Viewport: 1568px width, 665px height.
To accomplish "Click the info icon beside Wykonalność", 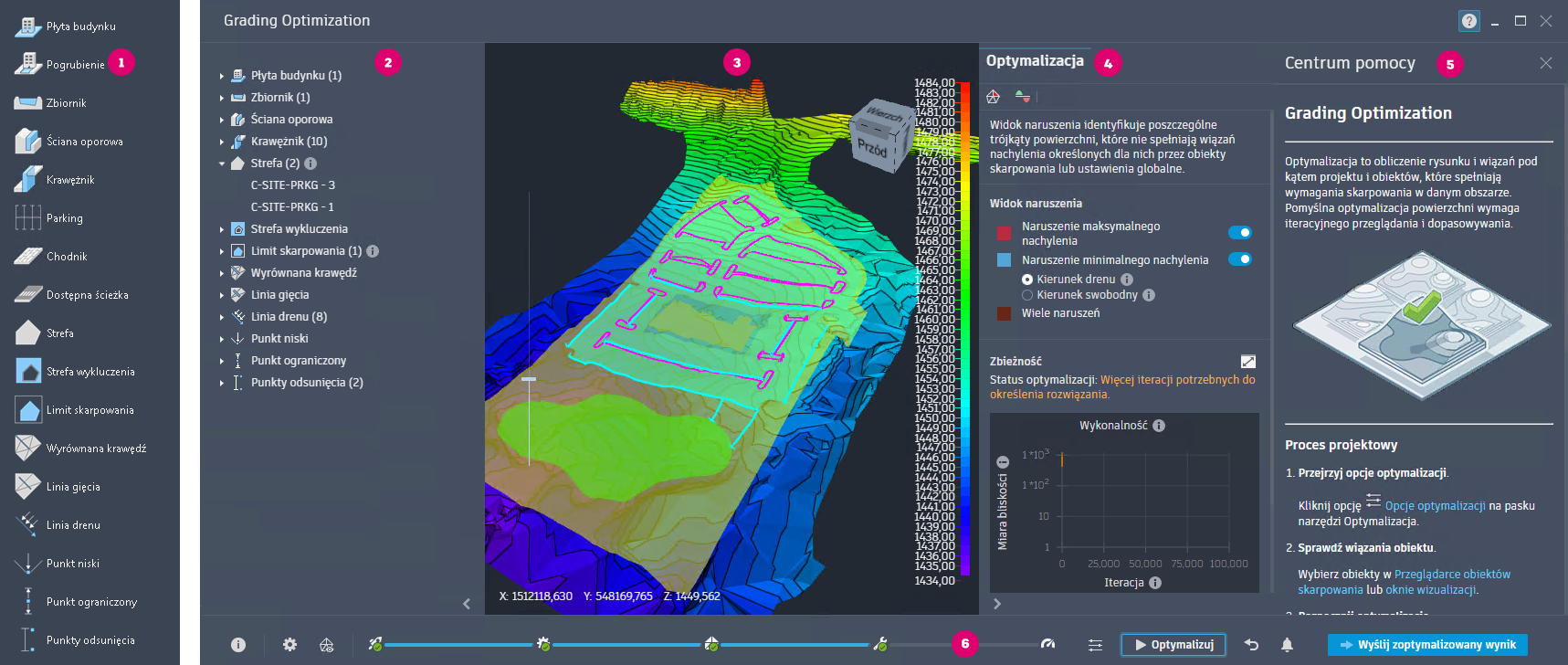I will coord(1159,426).
